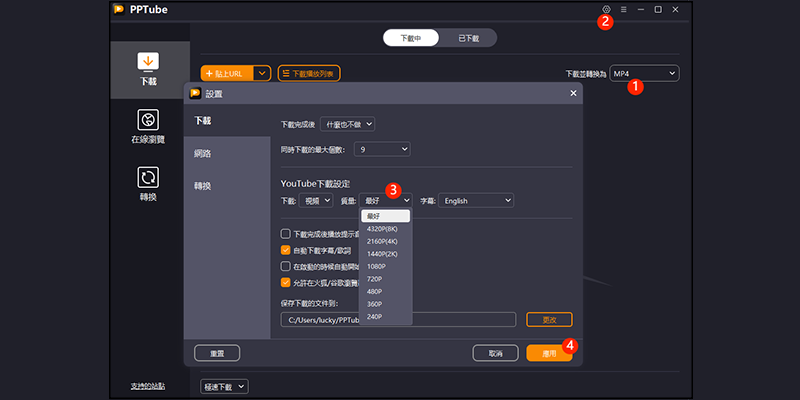Viewport: 800px width, 400px height.
Task: Click the orange Apply button
Action: point(549,353)
